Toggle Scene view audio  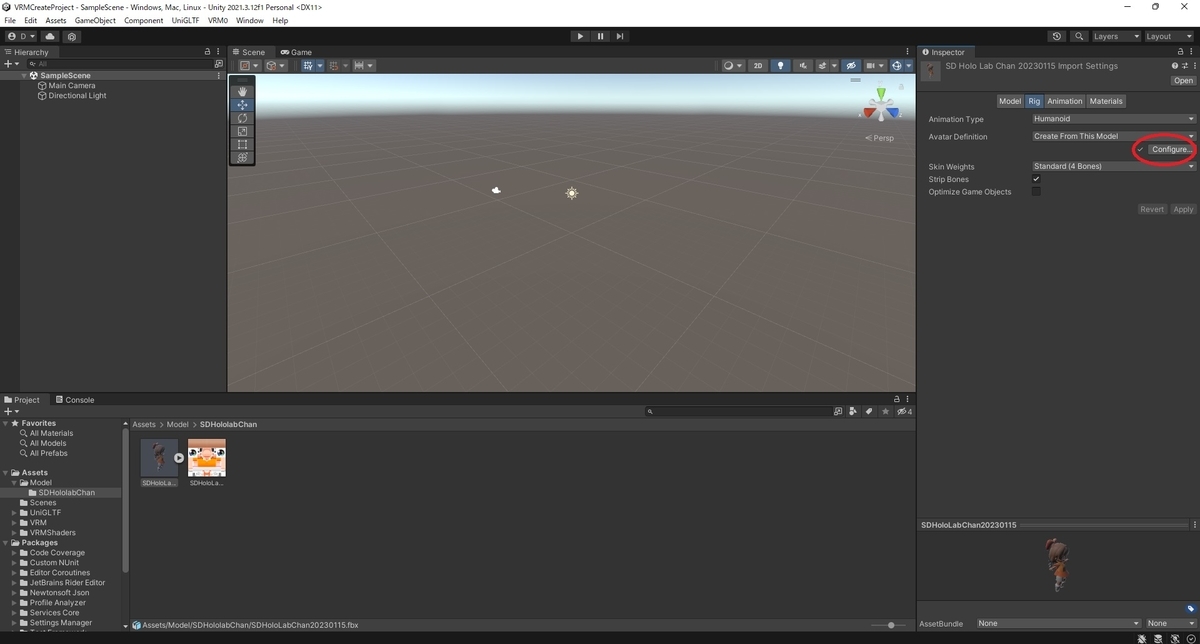point(803,66)
